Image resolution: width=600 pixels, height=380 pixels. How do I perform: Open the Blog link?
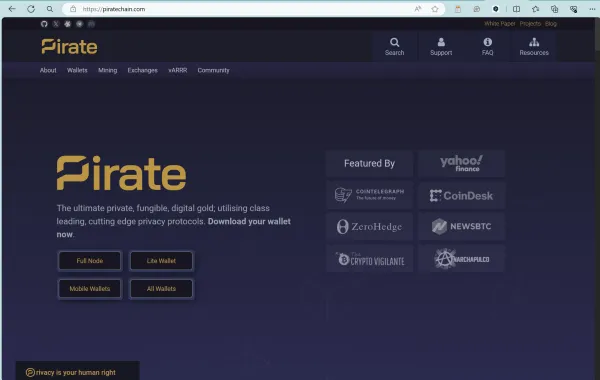click(x=551, y=24)
